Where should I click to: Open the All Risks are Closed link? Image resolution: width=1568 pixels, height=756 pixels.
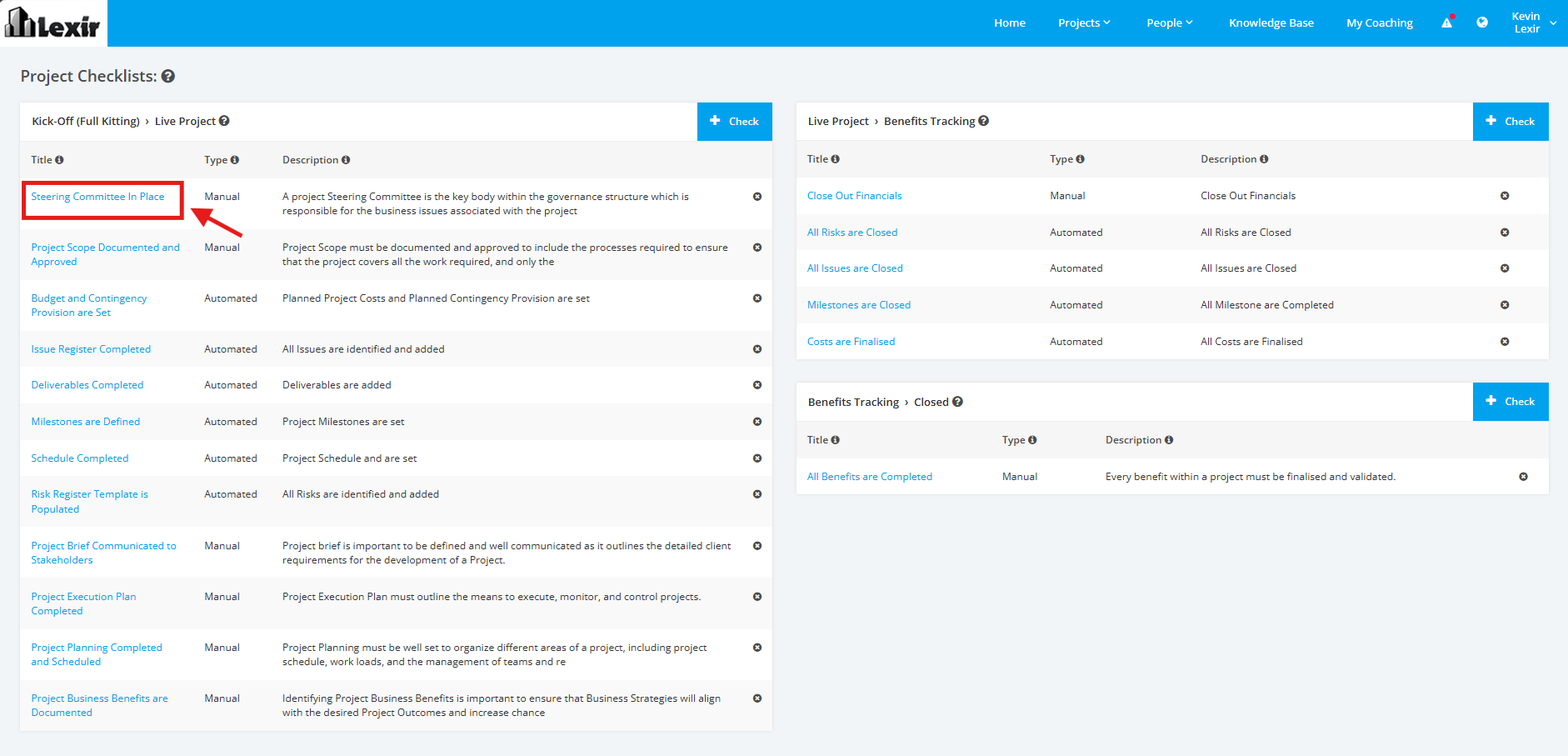tap(852, 233)
